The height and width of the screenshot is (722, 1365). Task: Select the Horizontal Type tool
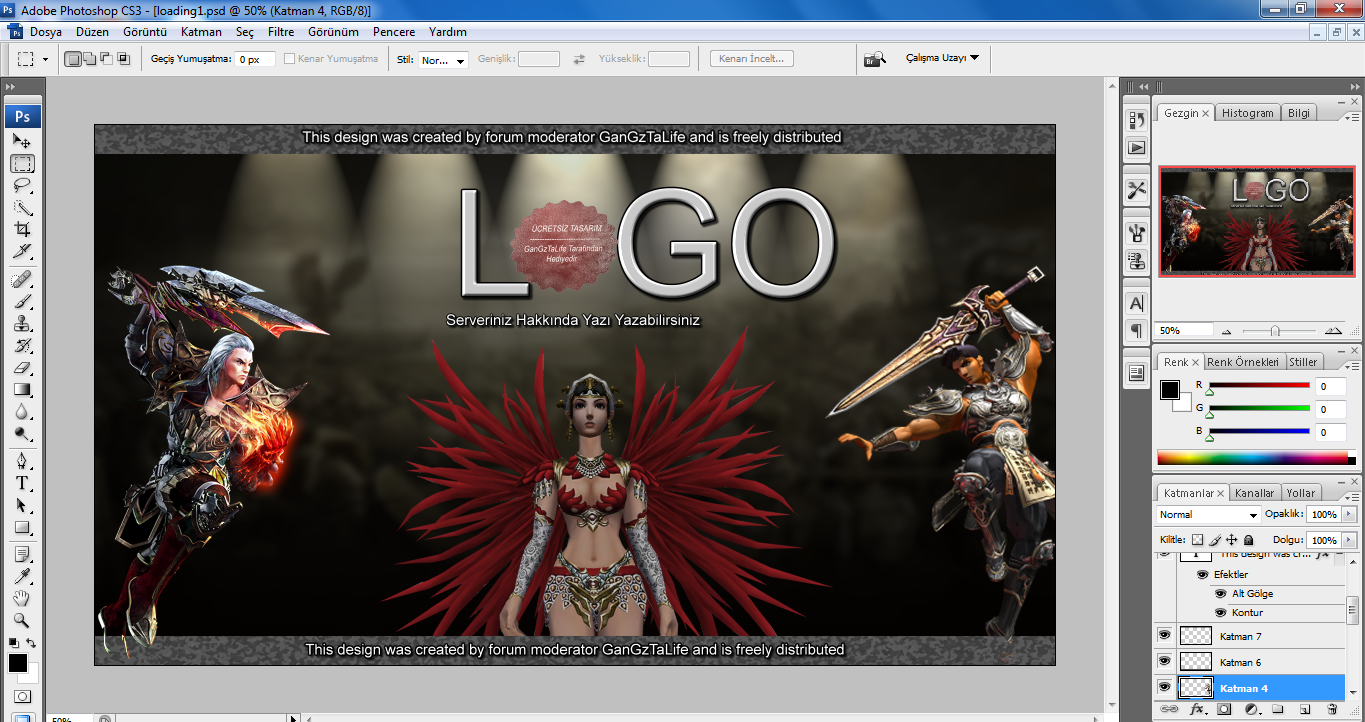point(22,483)
